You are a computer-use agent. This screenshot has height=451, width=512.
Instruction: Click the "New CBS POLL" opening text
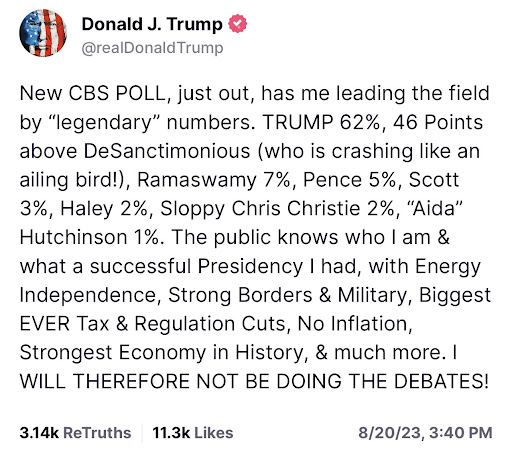[93, 93]
